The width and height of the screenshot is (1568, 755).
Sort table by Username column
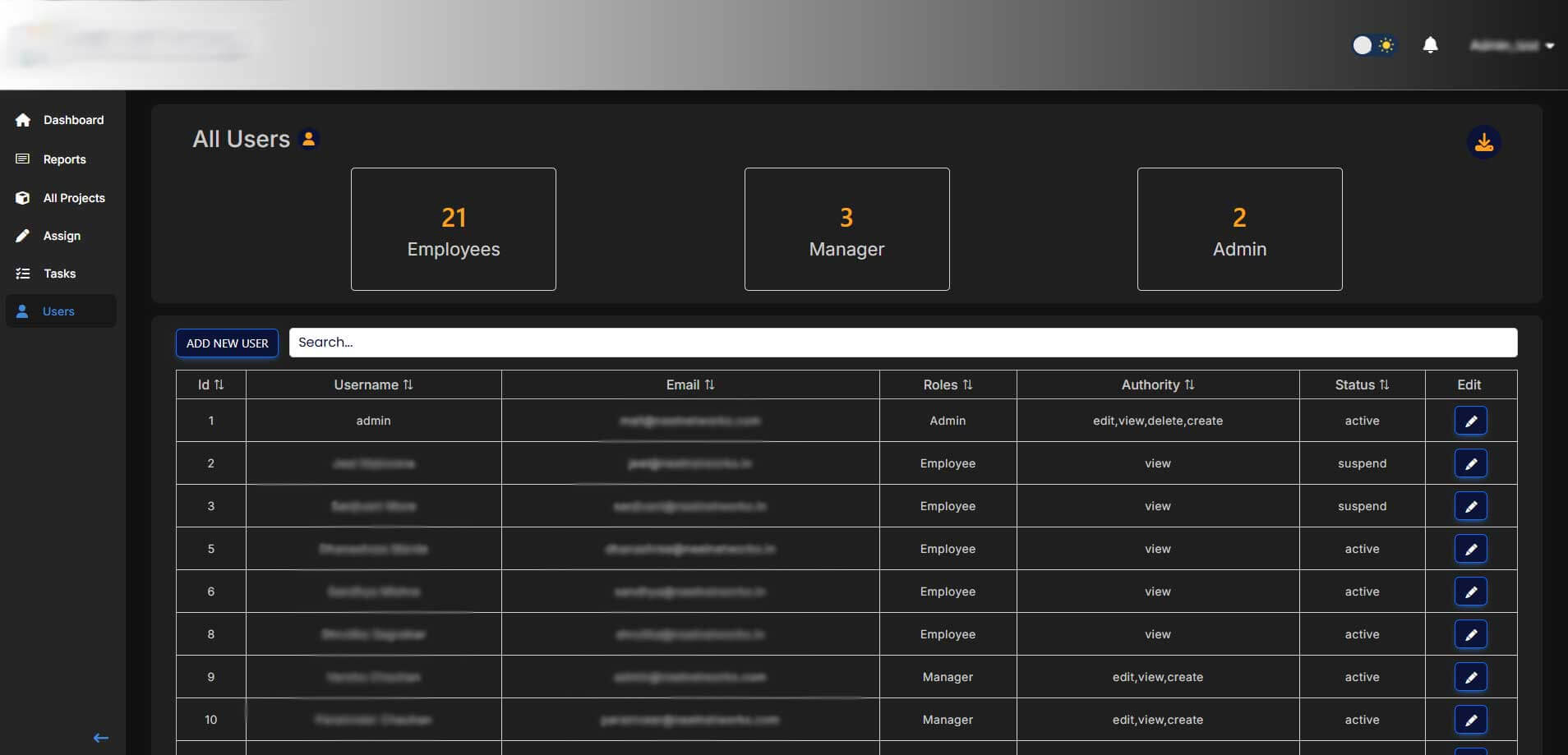click(374, 384)
